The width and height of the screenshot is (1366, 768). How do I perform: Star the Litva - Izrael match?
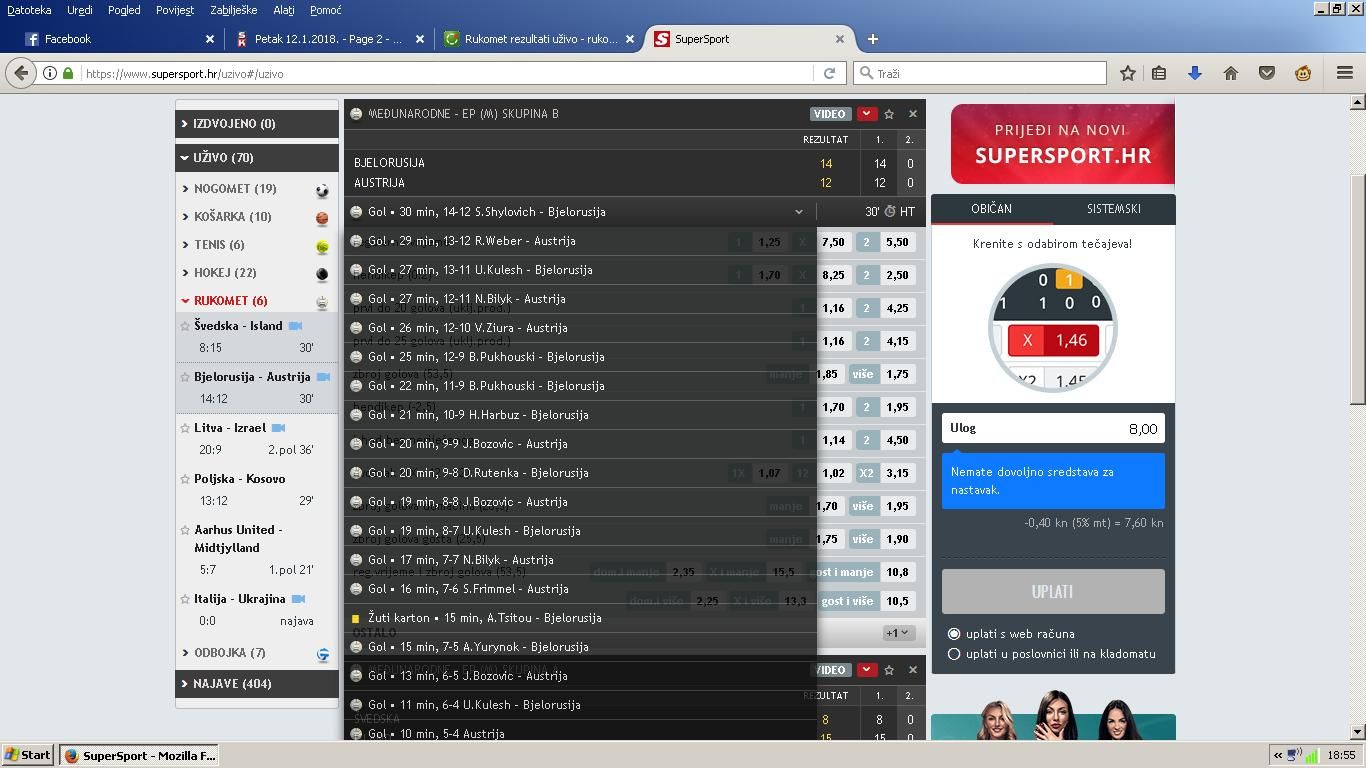(x=185, y=428)
